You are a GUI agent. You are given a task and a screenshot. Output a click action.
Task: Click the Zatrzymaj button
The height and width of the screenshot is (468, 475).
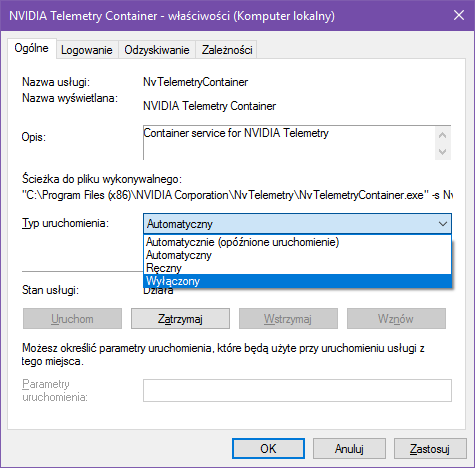point(180,319)
